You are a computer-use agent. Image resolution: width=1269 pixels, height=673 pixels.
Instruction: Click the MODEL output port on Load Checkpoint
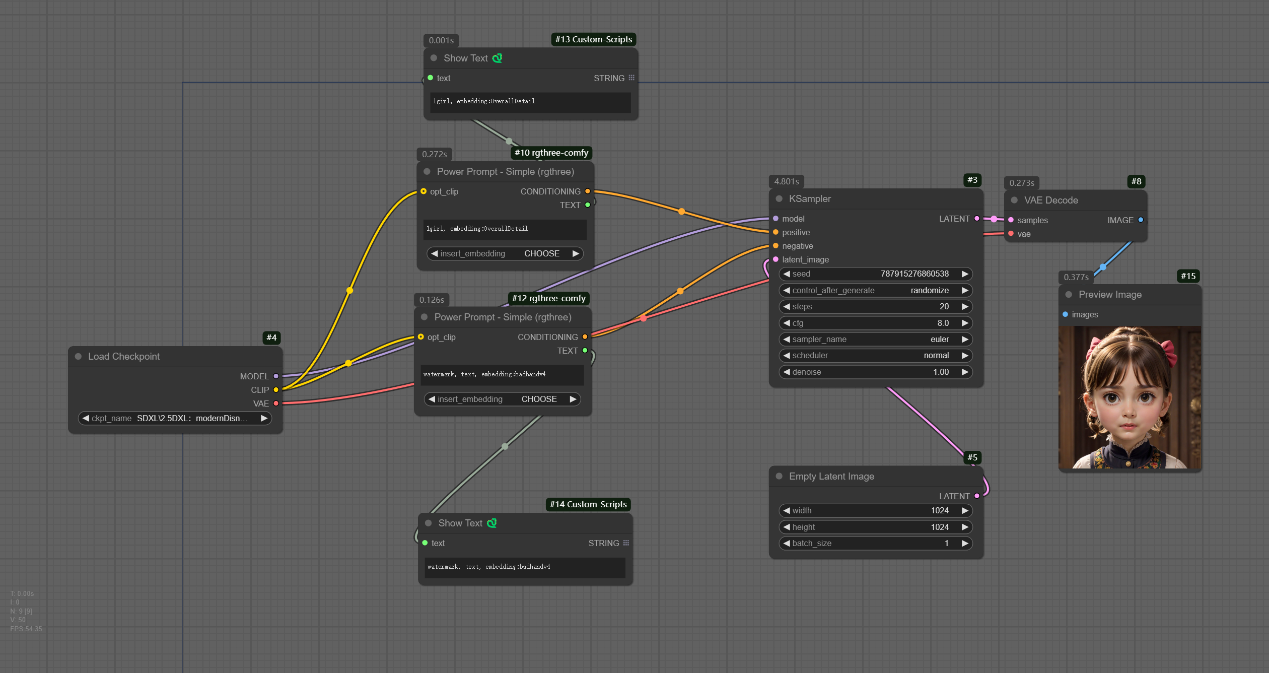pyautogui.click(x=276, y=376)
